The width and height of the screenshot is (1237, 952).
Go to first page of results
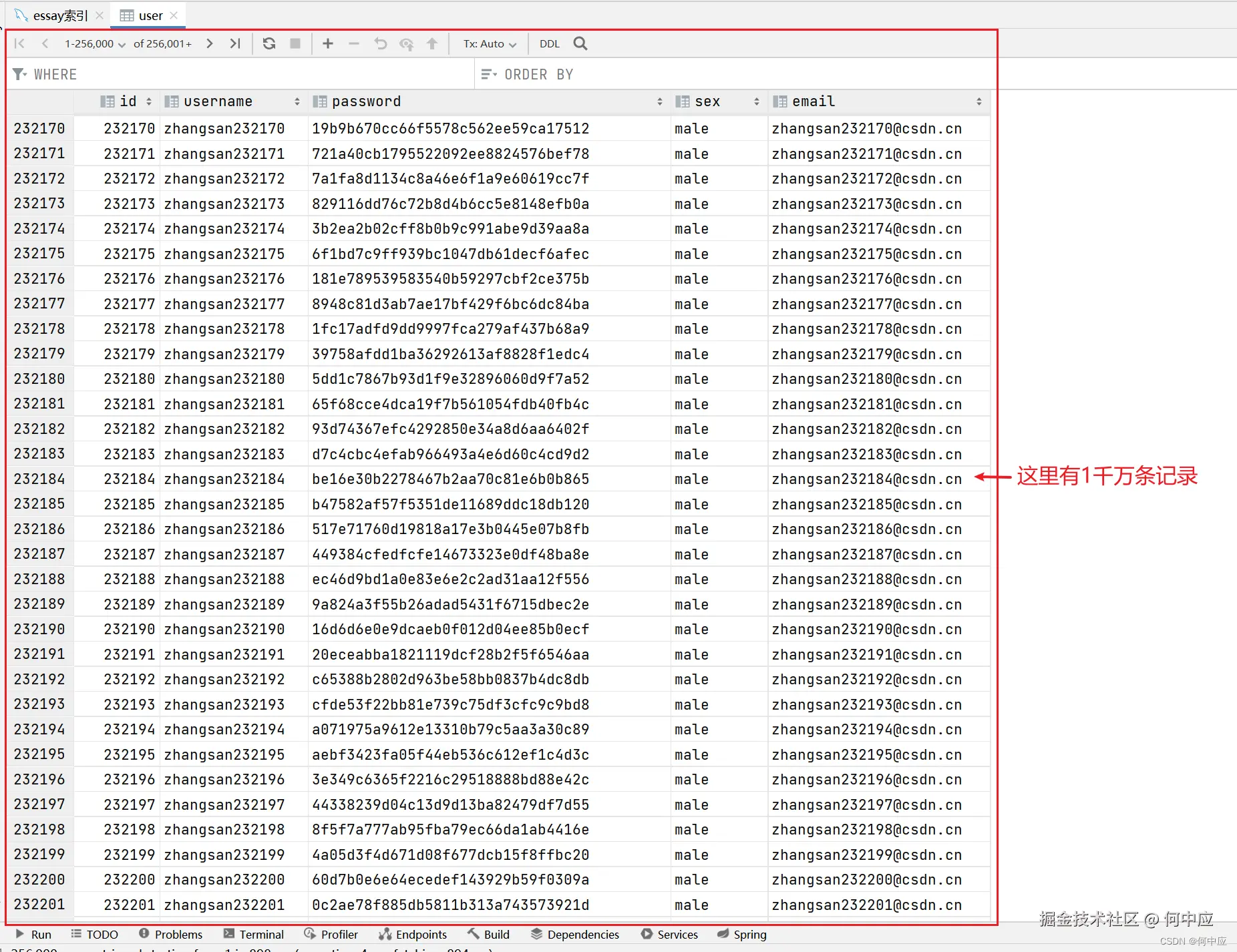20,44
